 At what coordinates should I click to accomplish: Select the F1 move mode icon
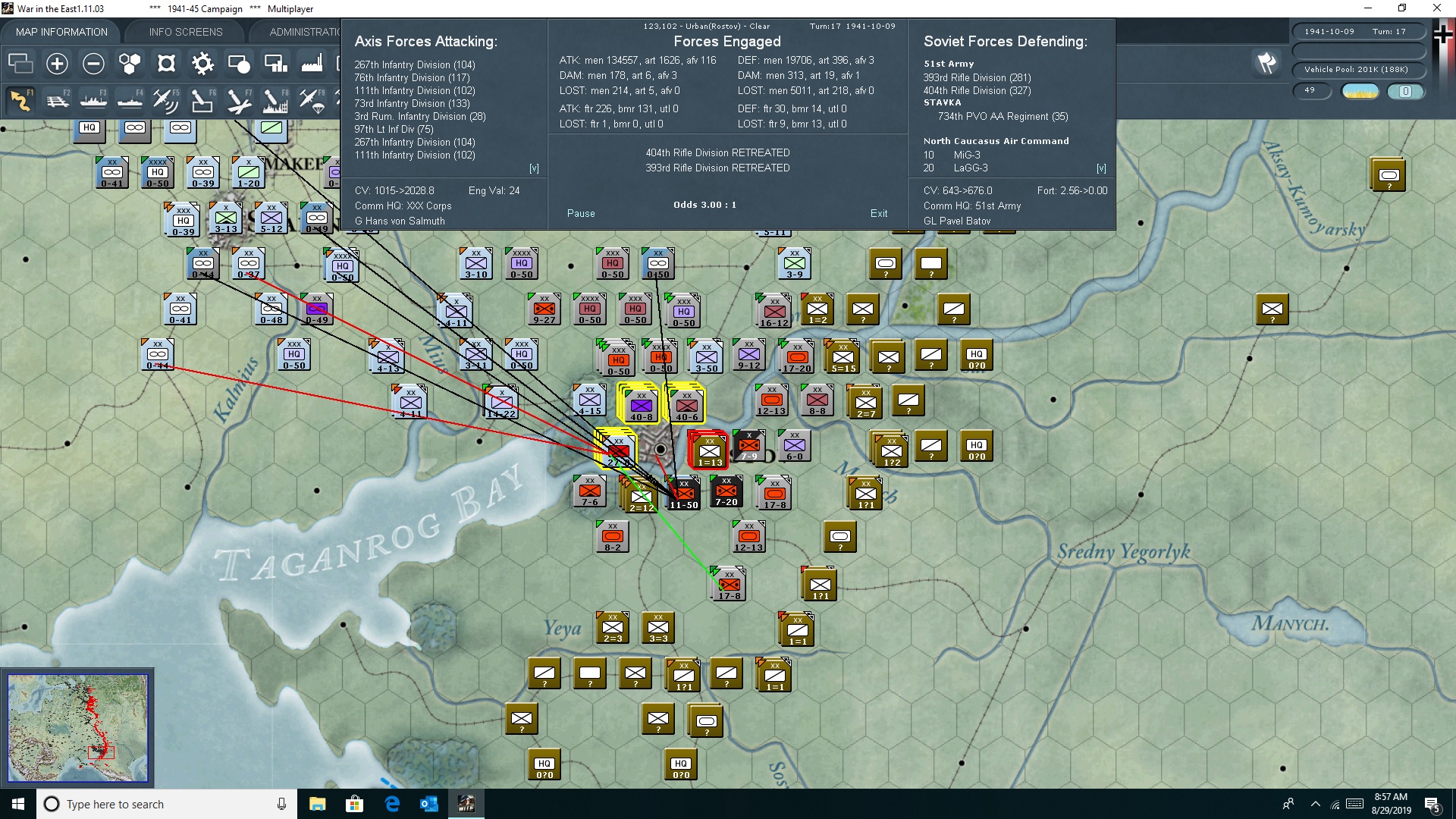click(20, 100)
